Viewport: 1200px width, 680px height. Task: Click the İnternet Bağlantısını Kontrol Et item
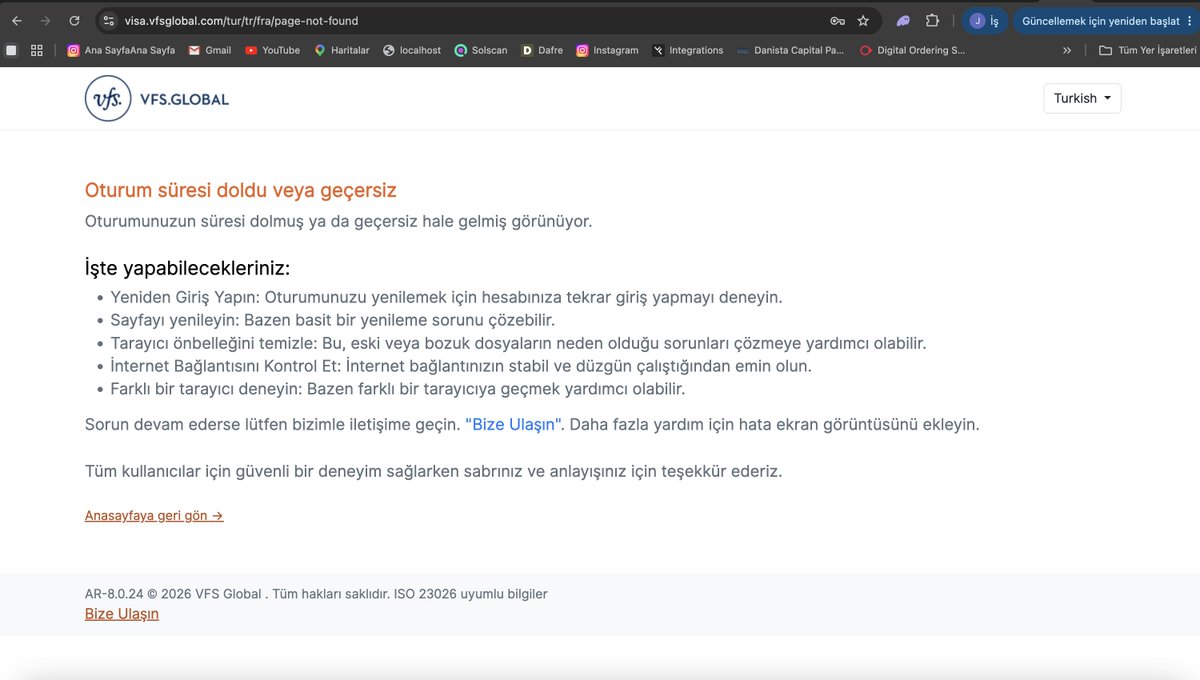[x=461, y=366]
